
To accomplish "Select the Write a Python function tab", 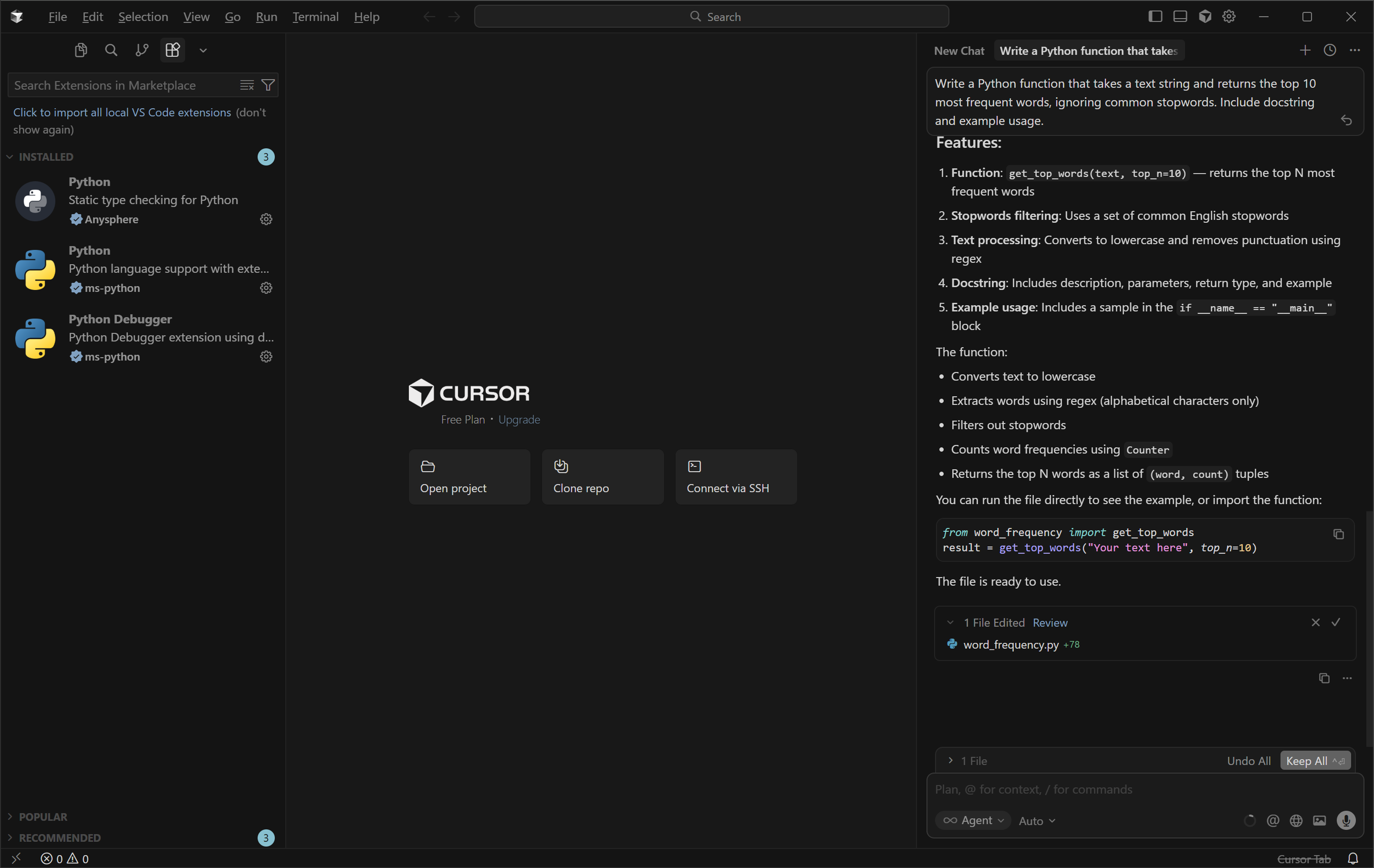I will click(1089, 51).
